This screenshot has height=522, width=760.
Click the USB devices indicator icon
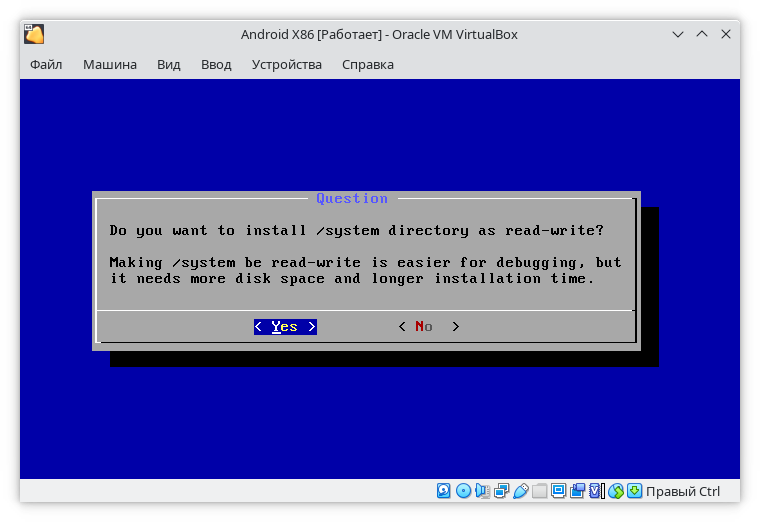520,491
